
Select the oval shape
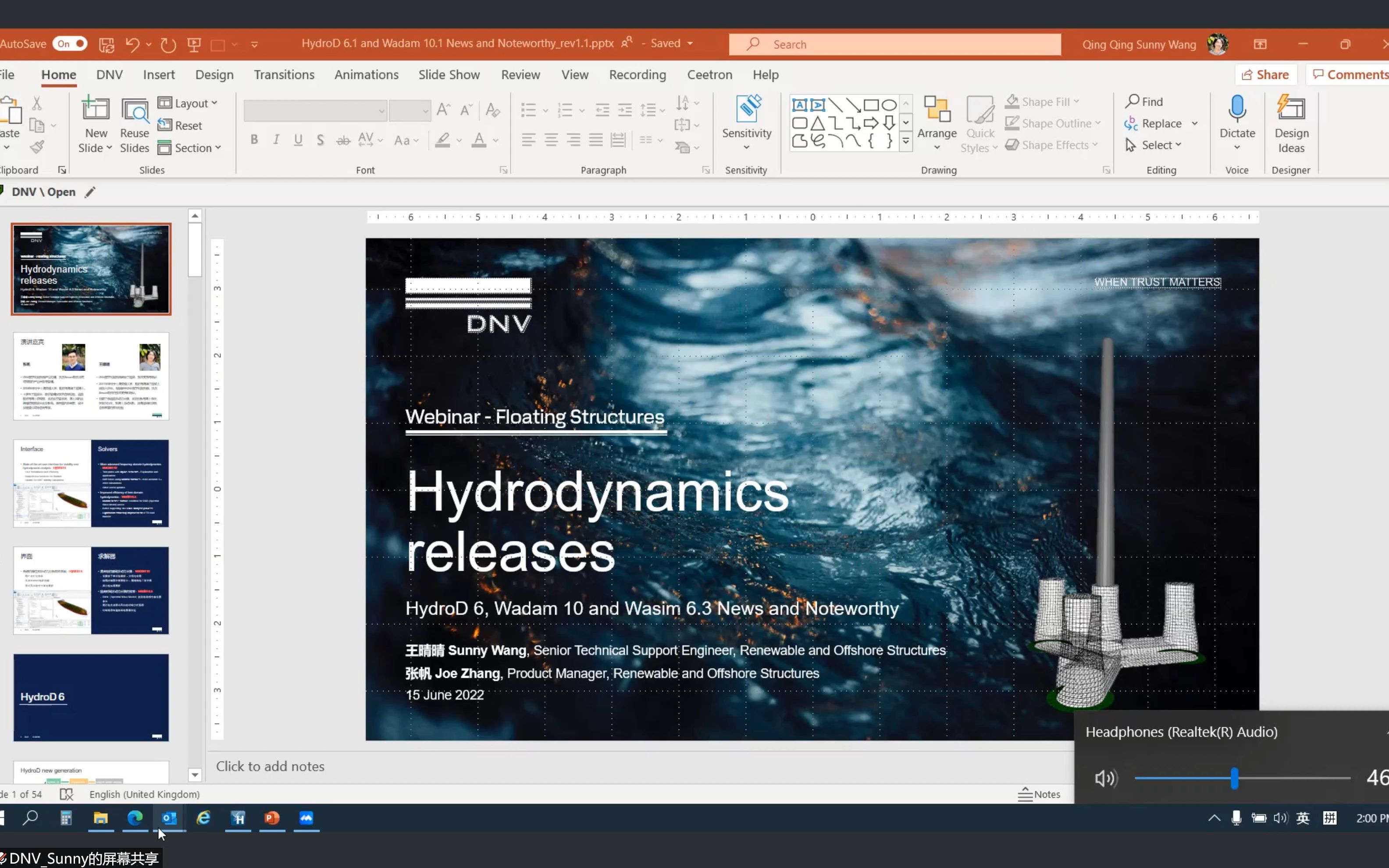[x=889, y=105]
